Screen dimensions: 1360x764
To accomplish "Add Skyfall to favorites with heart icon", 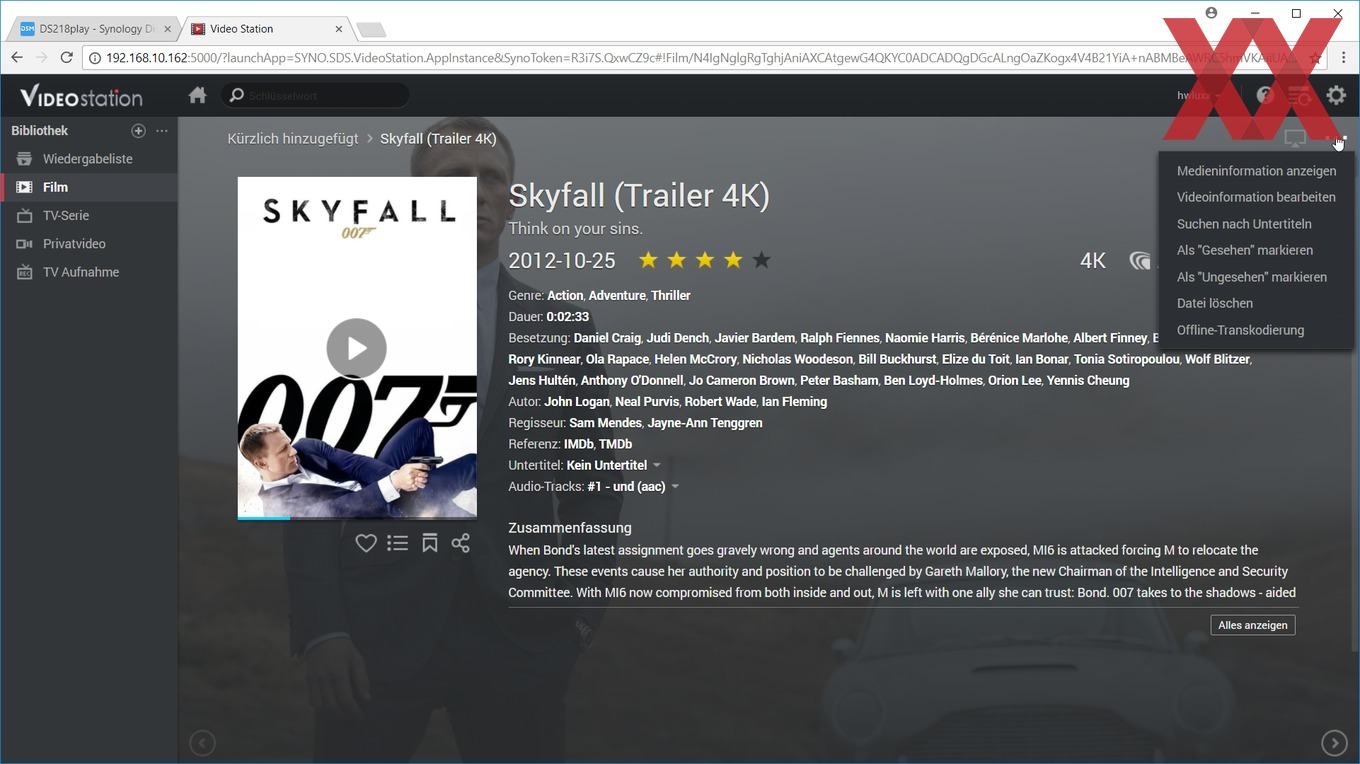I will click(x=366, y=543).
